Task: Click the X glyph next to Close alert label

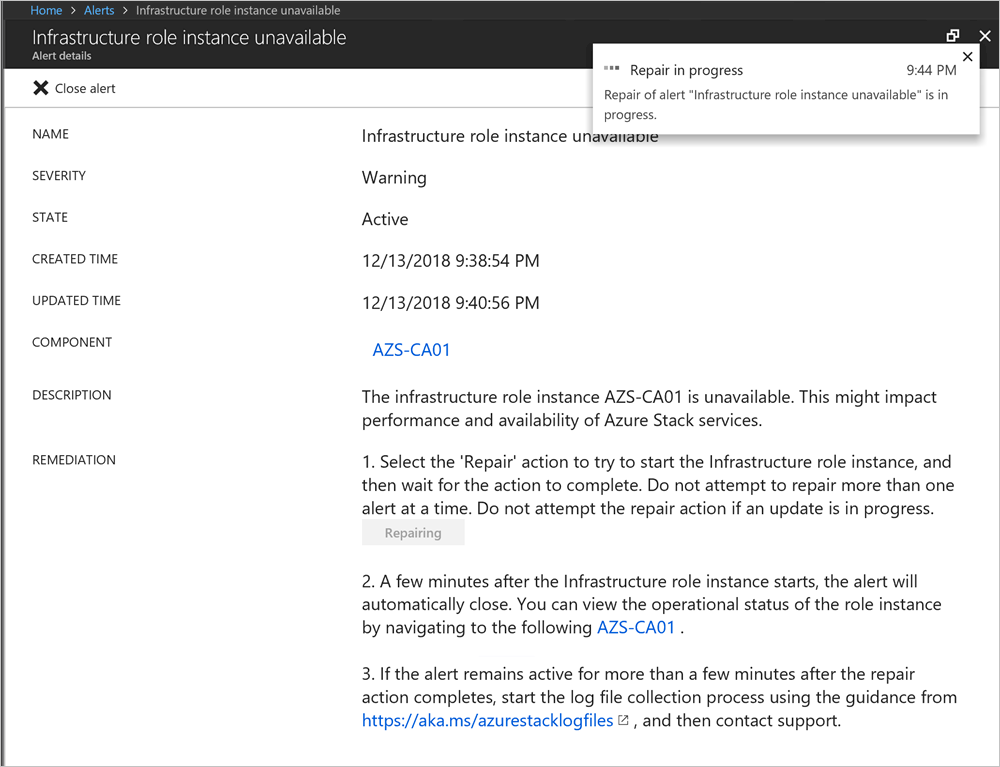Action: tap(39, 88)
